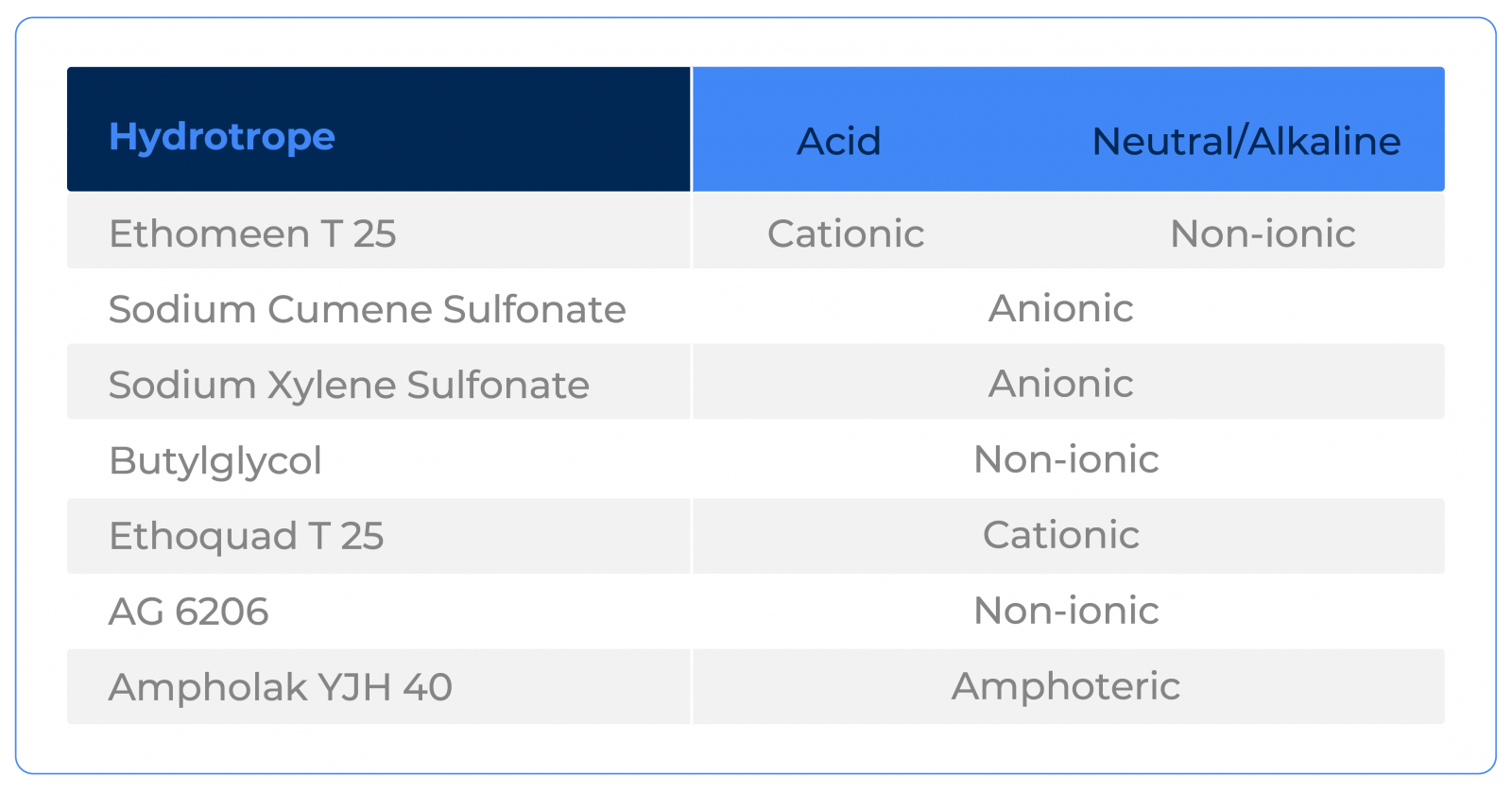This screenshot has width=1512, height=793.
Task: Select the Amphoteric value cell
Action: (x=1066, y=686)
